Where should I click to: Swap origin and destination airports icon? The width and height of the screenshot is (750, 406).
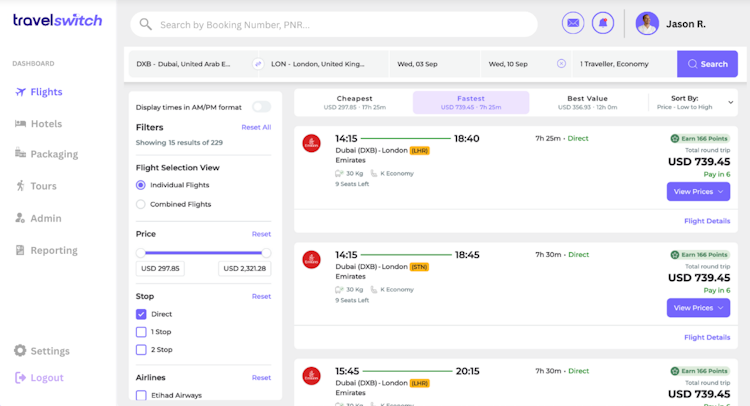point(258,64)
